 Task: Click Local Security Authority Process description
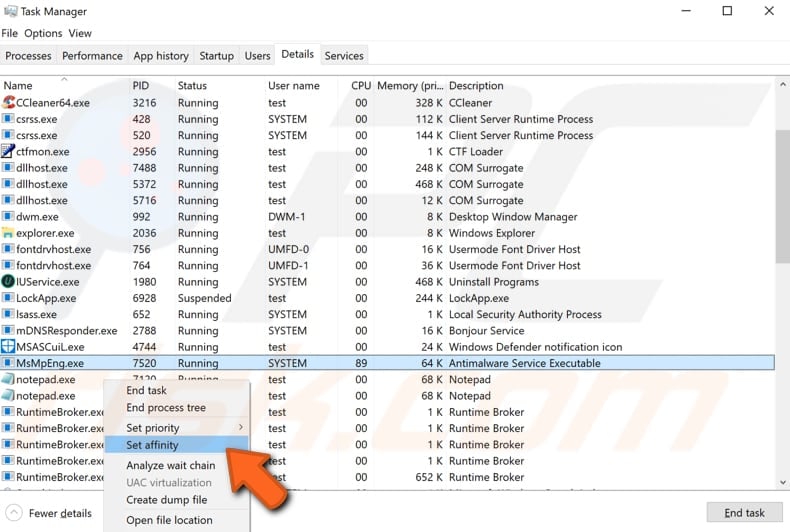525,314
